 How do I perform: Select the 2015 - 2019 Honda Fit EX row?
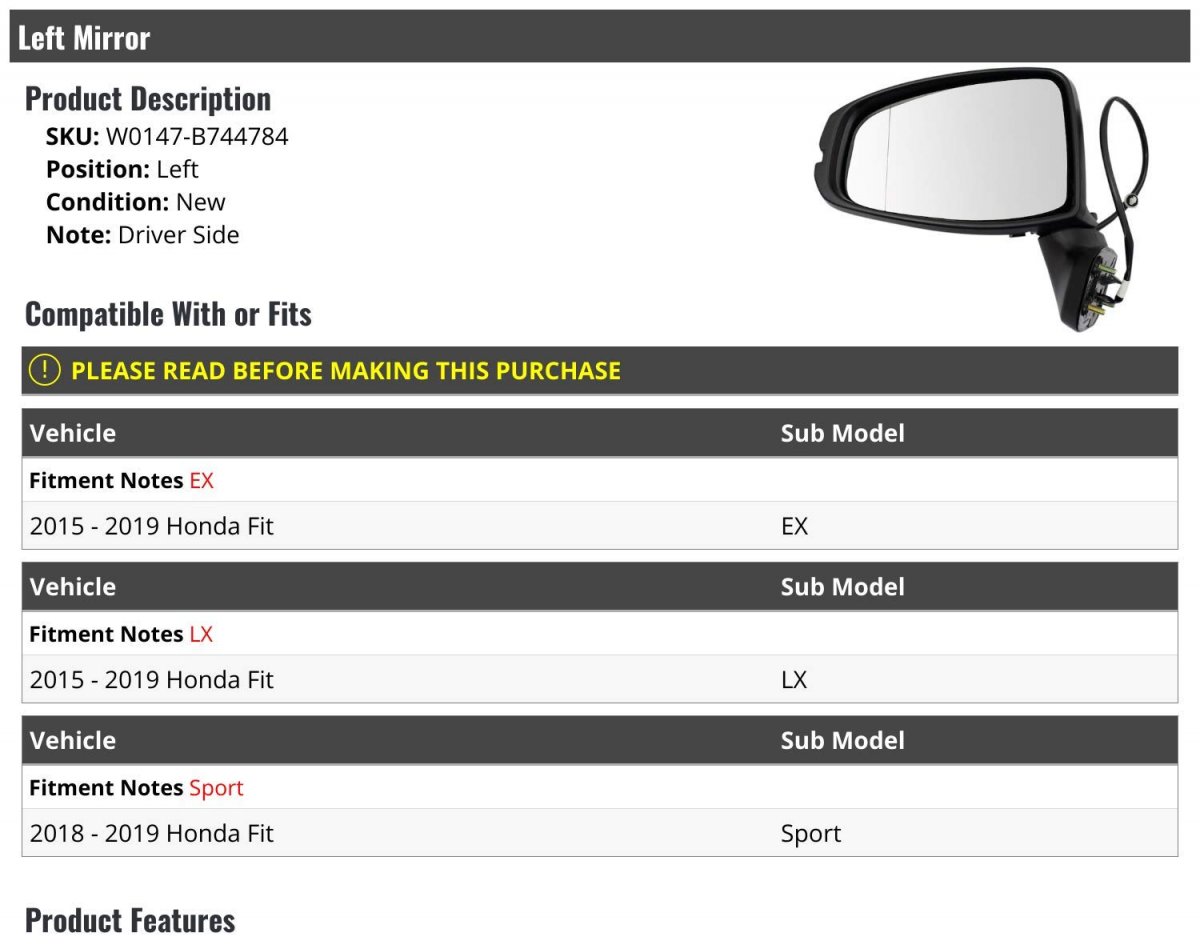click(600, 526)
